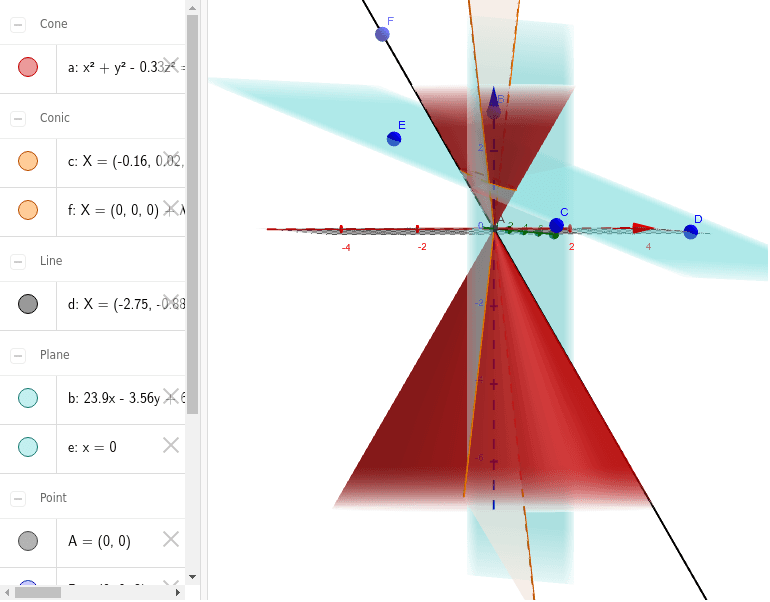
Task: Select point C on the x-axis
Action: pos(556,225)
